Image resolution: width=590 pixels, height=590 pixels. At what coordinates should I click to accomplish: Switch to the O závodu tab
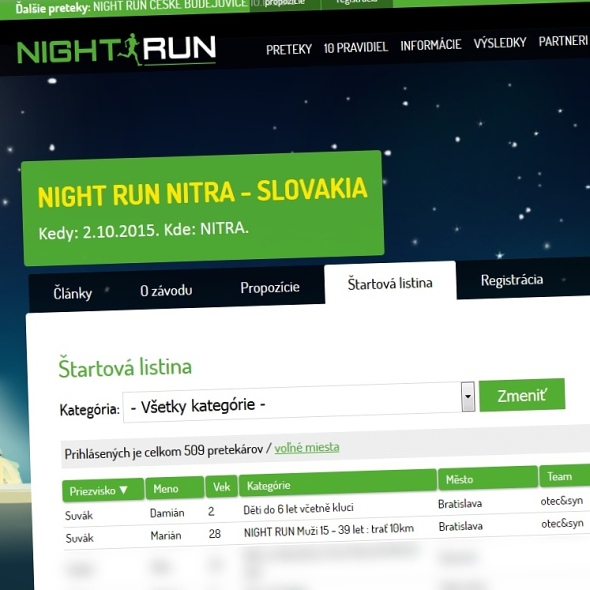coord(166,290)
